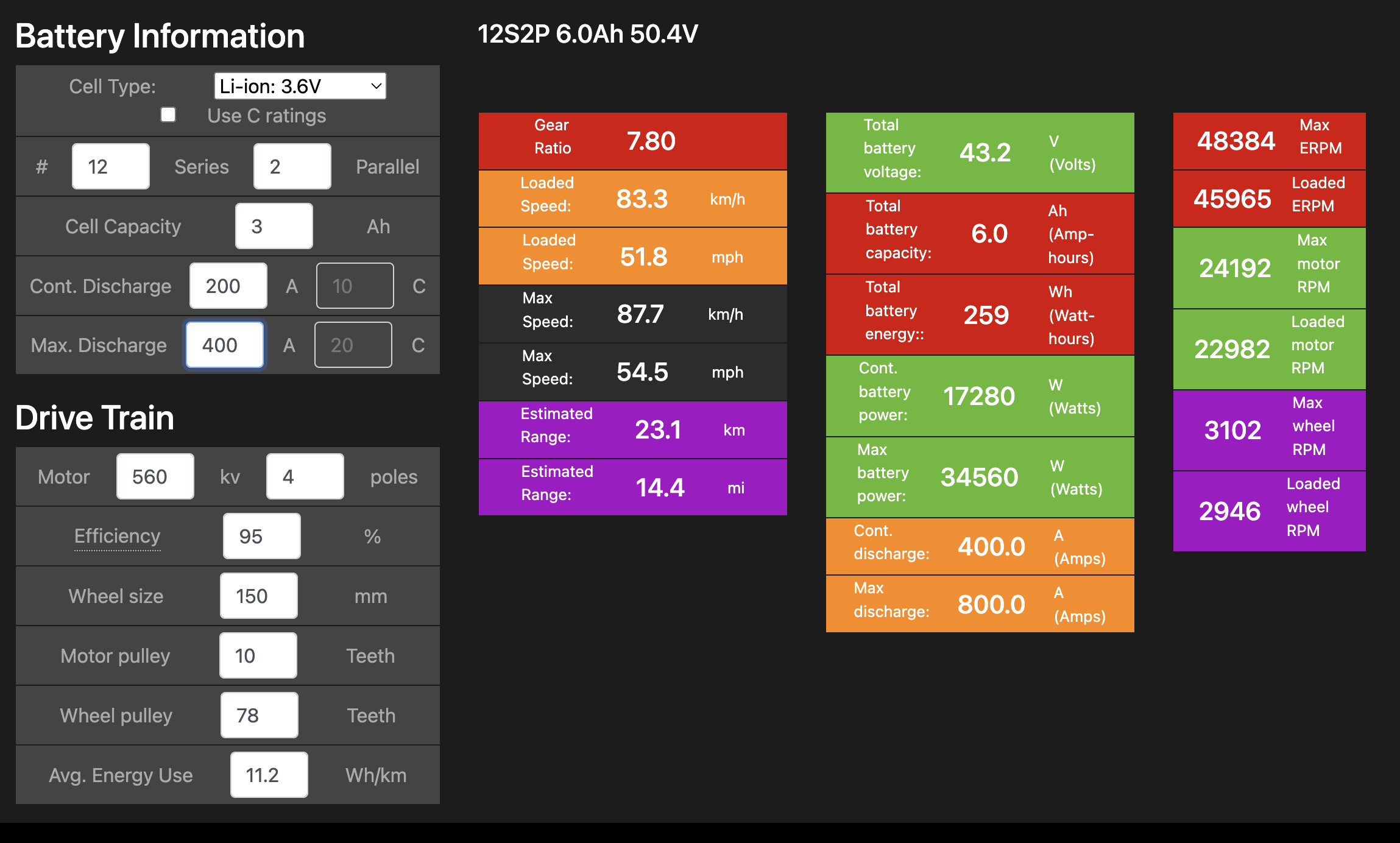Select the Parallel cell count field
Image resolution: width=1400 pixels, height=843 pixels.
[292, 166]
